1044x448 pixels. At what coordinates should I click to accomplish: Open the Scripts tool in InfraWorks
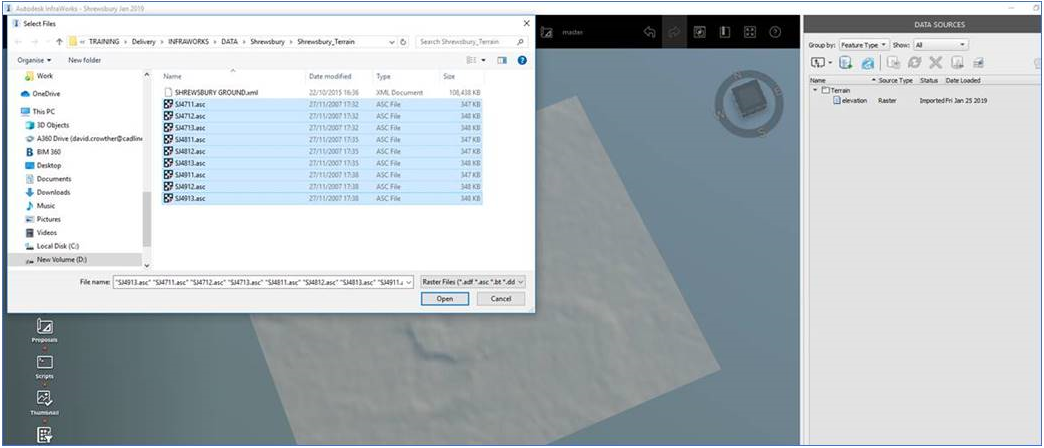tap(45, 367)
